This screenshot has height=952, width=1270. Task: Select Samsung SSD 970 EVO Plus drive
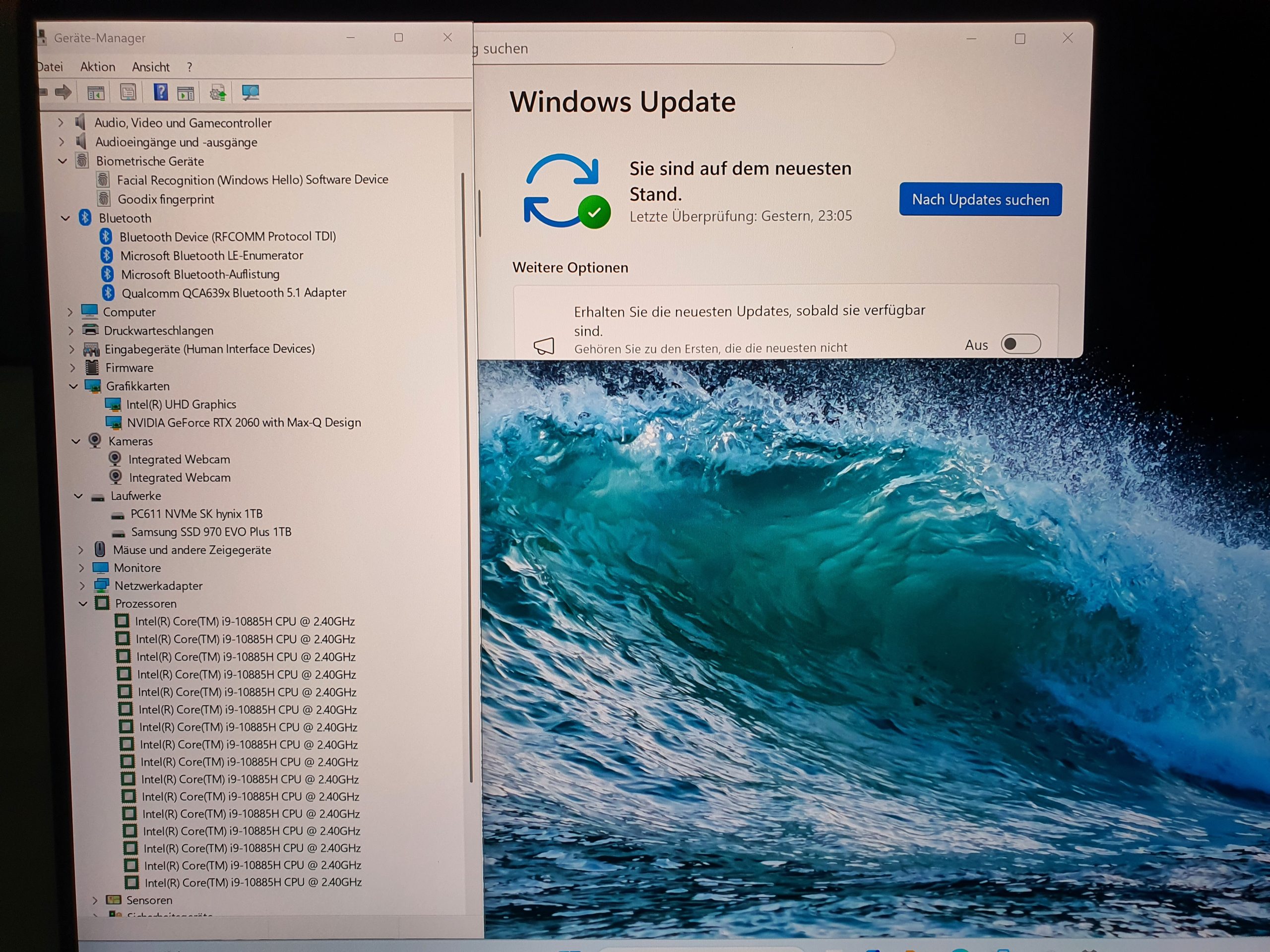click(211, 532)
